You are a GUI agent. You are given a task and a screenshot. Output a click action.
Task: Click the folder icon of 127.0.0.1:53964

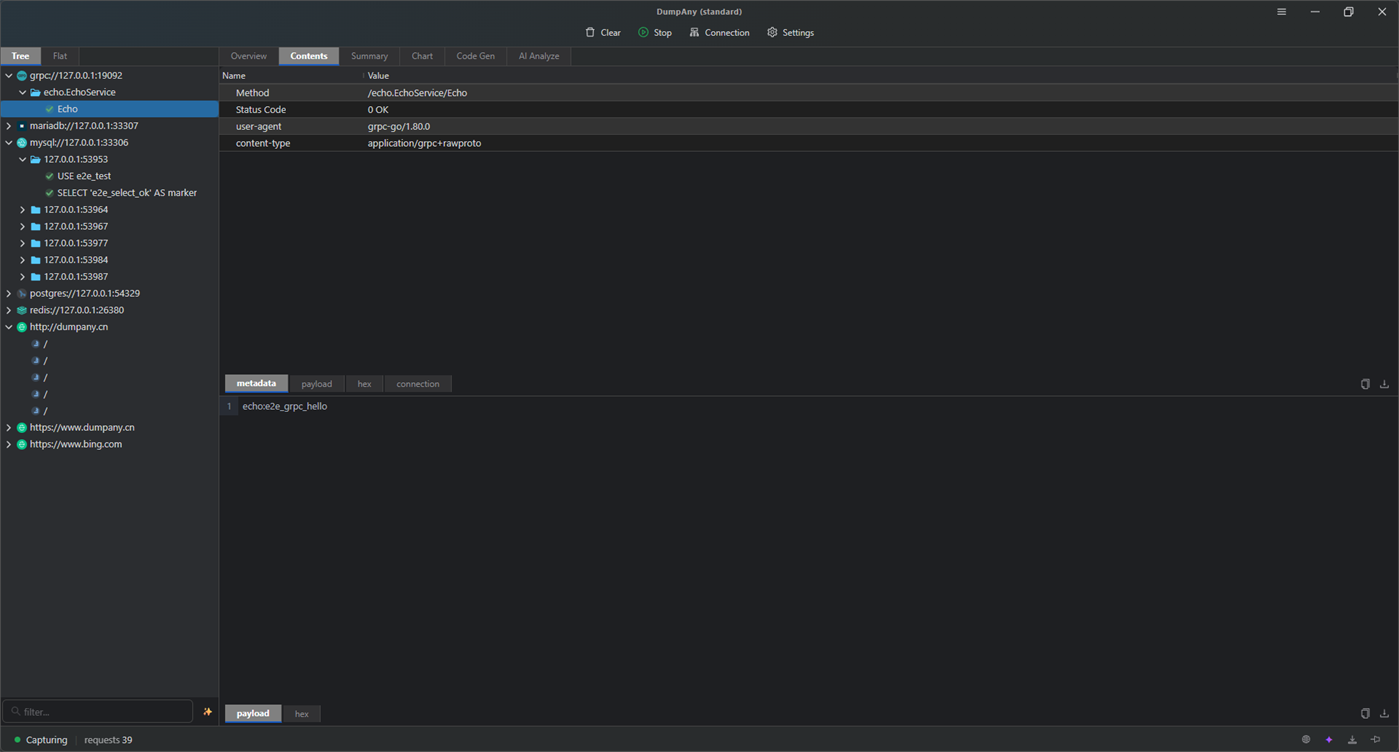[x=36, y=210]
